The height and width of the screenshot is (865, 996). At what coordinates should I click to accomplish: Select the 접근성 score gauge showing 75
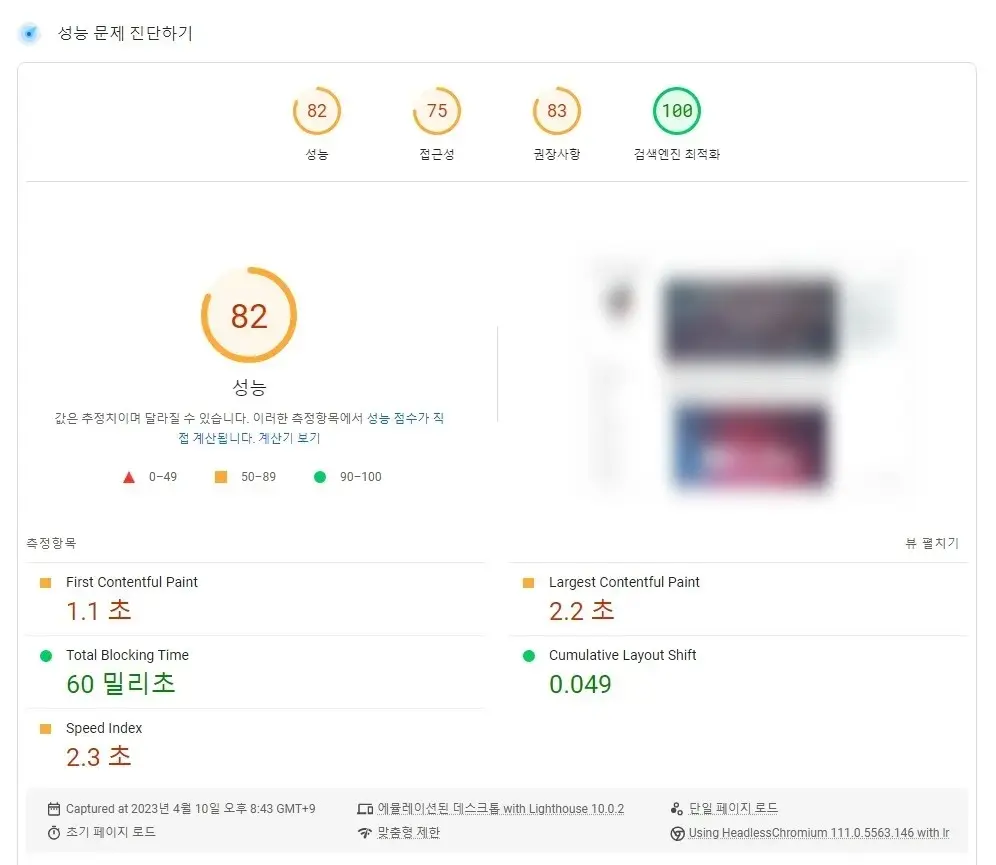tap(436, 111)
